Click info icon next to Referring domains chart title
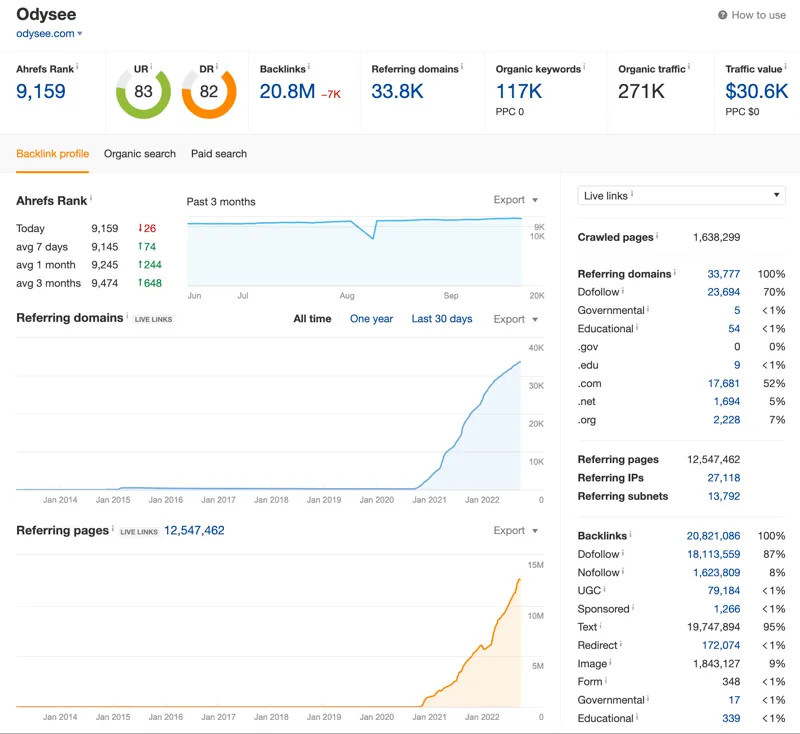800x734 pixels. coord(127,315)
